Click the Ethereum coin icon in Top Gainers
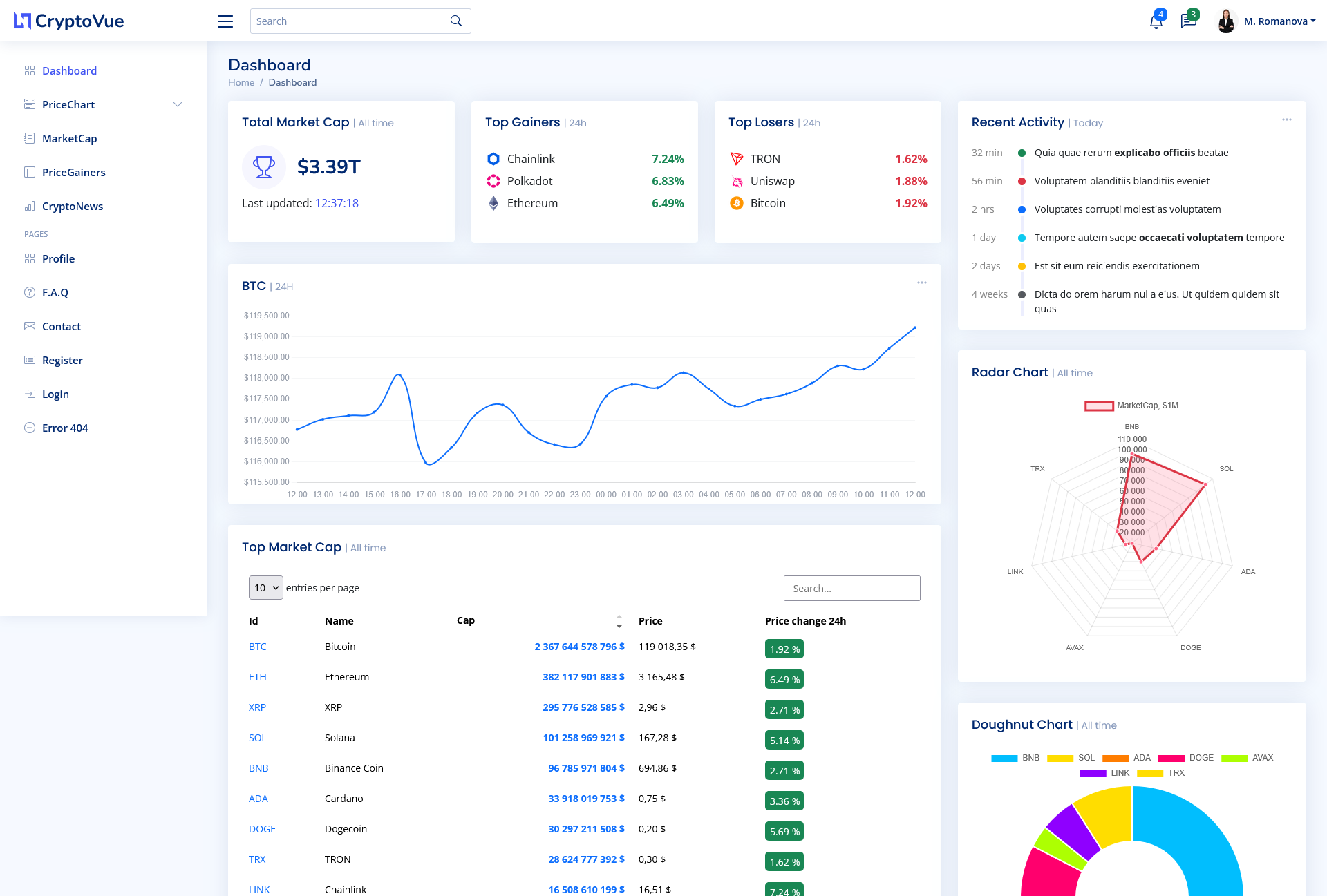 (x=493, y=203)
